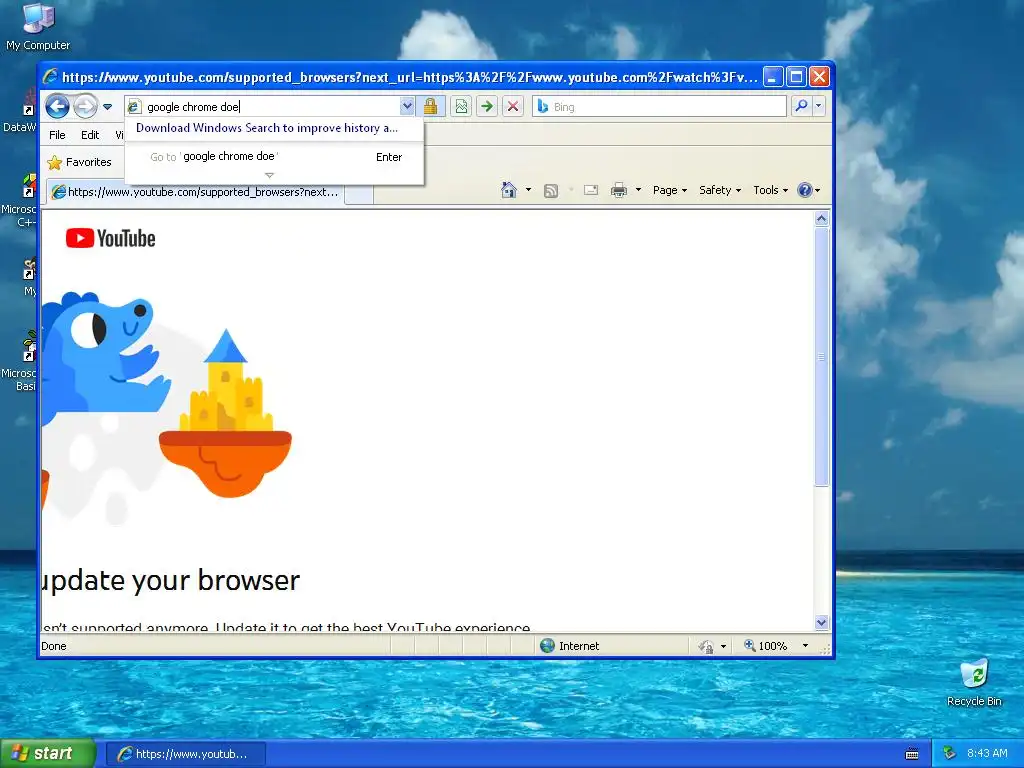Image resolution: width=1024 pixels, height=768 pixels.
Task: Expand the dropdown beside the Protected Mode icon
Action: [x=723, y=647]
